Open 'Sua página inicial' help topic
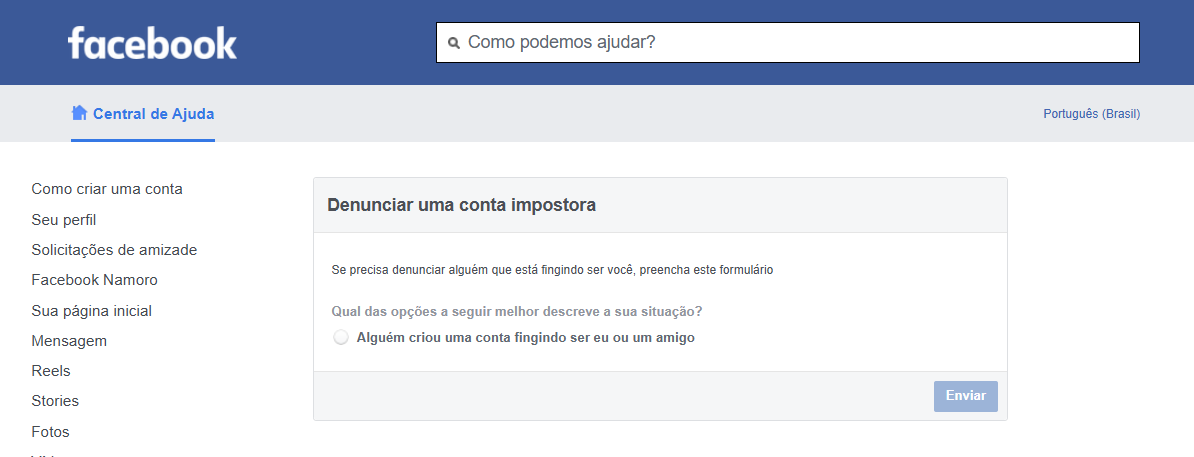1194x457 pixels. [91, 311]
